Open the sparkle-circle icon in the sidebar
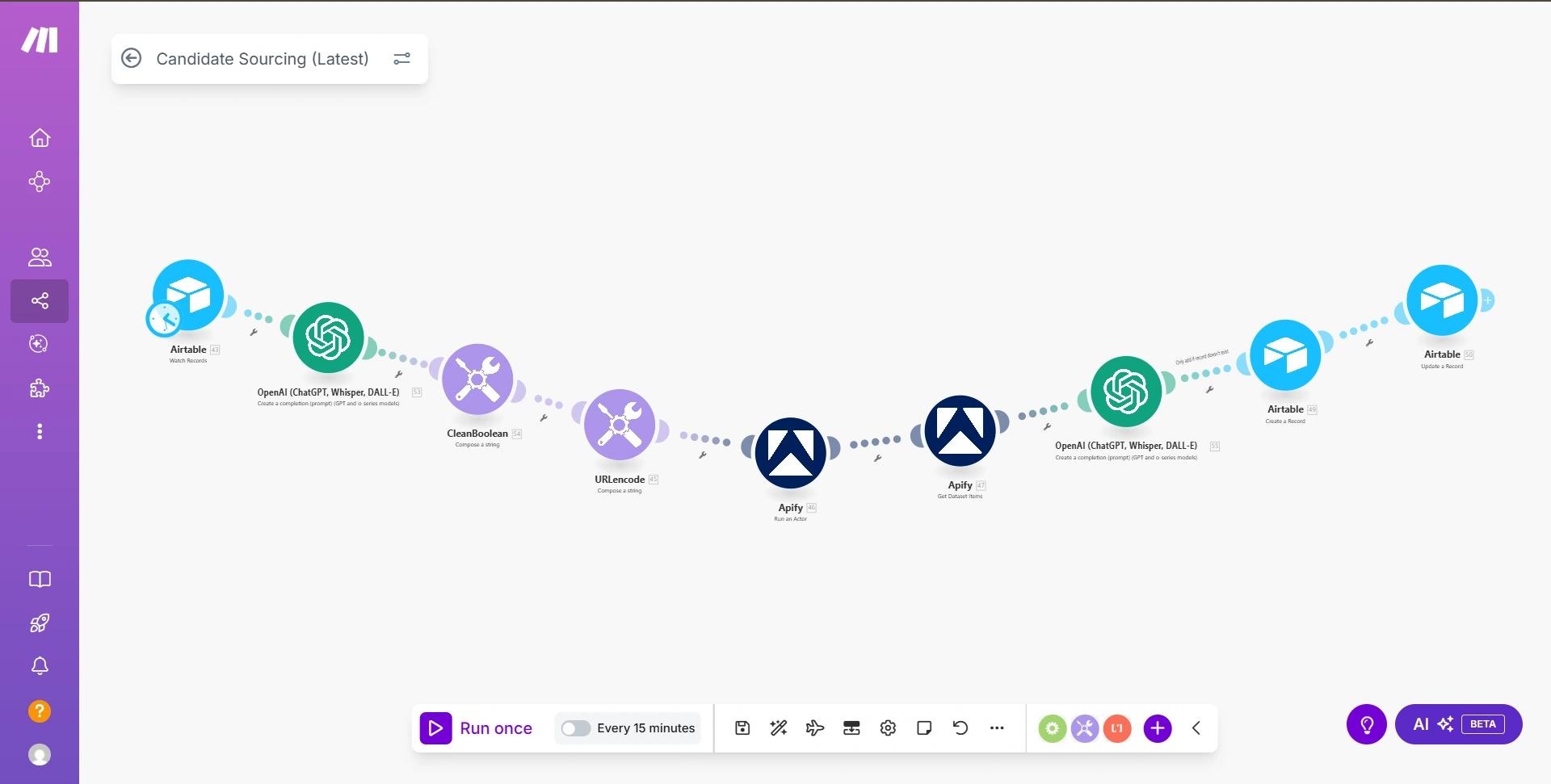1551x784 pixels. tap(39, 344)
